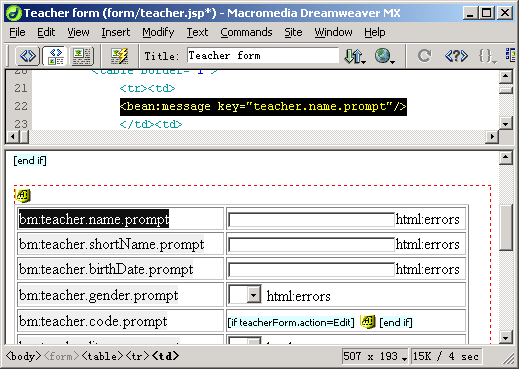Click highlighted bean:message code line 22

tap(263, 107)
